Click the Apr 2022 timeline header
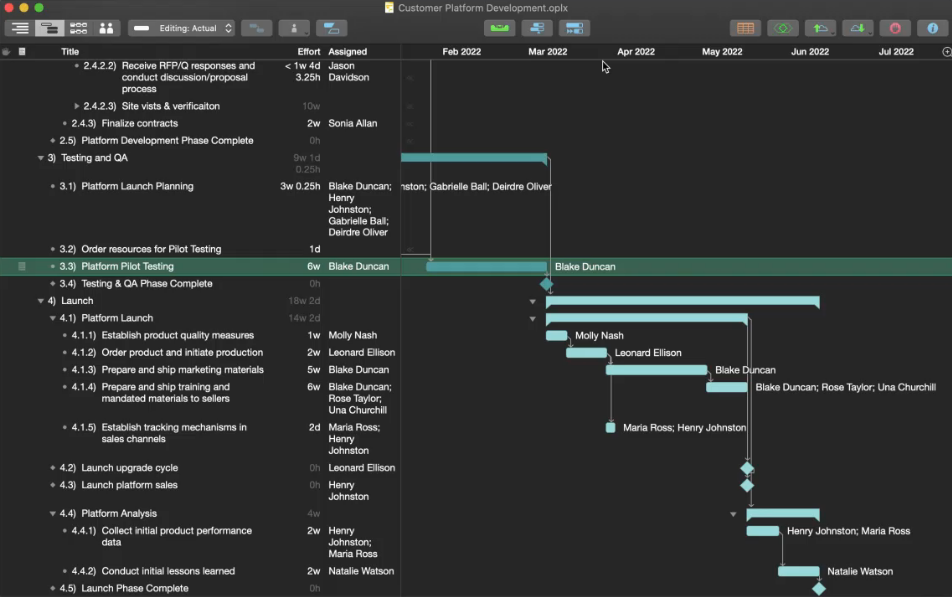 pyautogui.click(x=636, y=52)
